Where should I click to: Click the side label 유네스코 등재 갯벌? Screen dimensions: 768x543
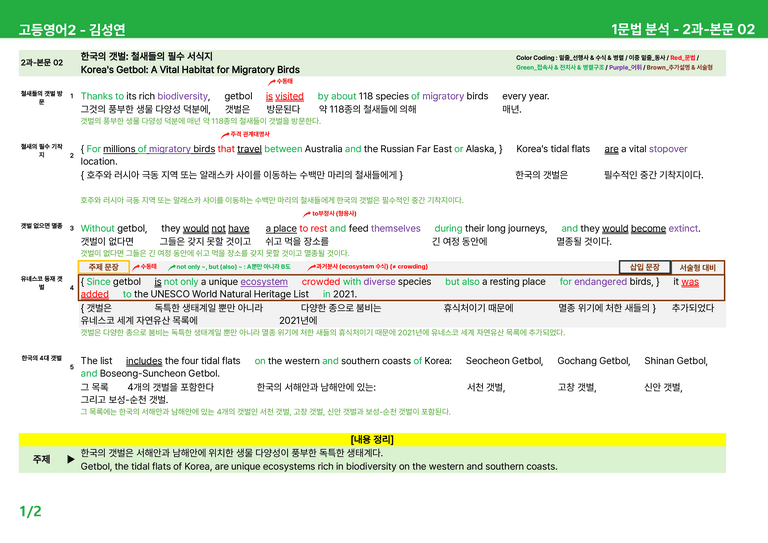pyautogui.click(x=42, y=283)
